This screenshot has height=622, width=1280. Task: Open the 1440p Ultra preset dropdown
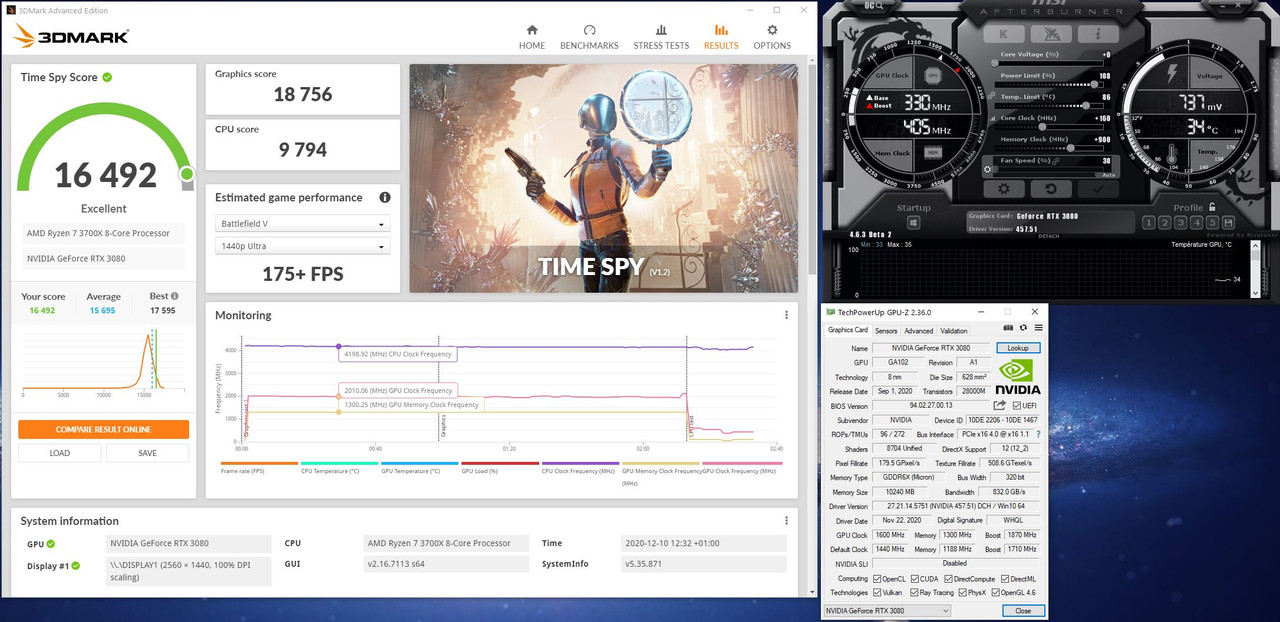click(303, 246)
